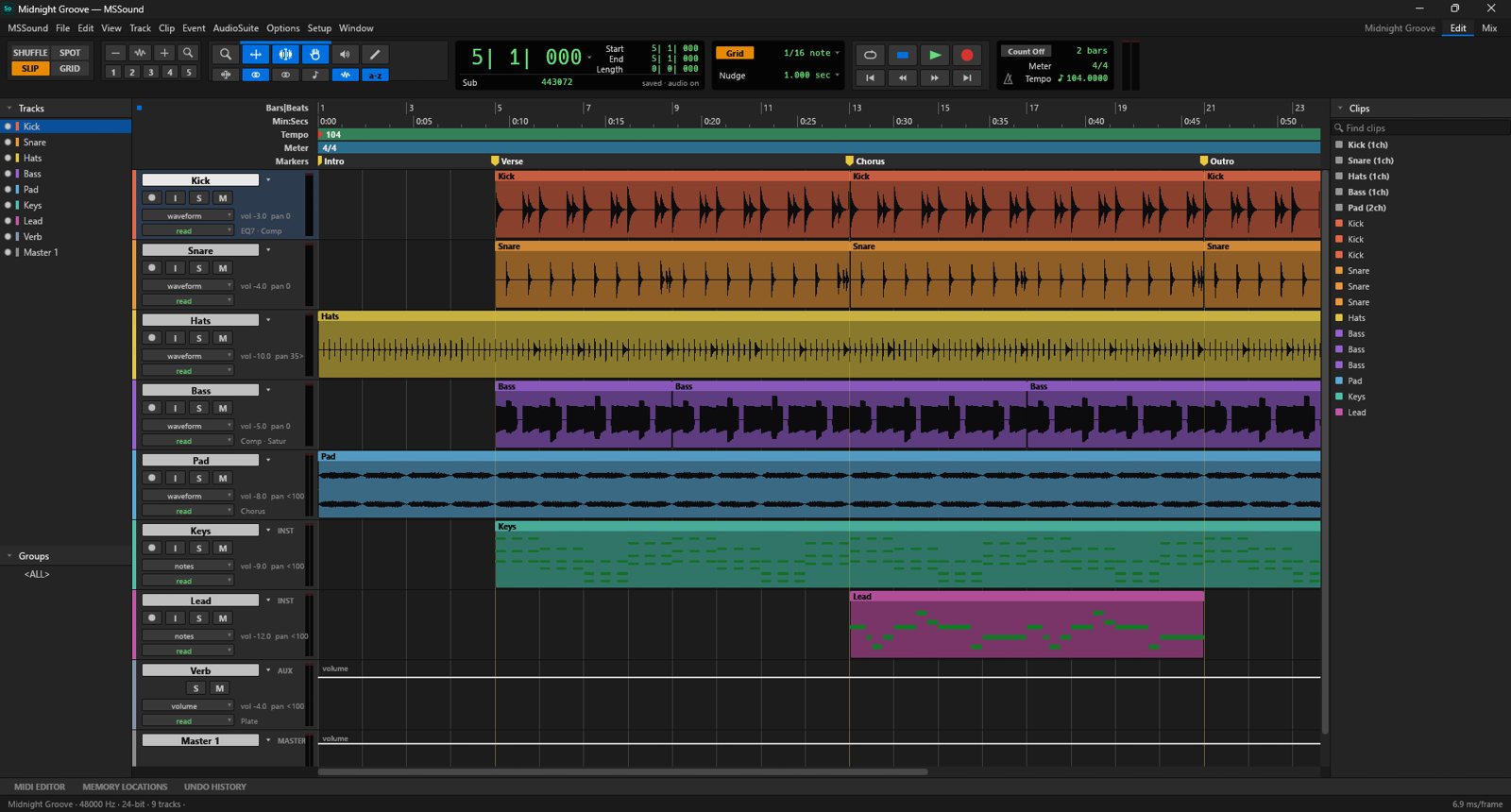The height and width of the screenshot is (812, 1511).
Task: Mute the Verb aux track
Action: (x=219, y=688)
